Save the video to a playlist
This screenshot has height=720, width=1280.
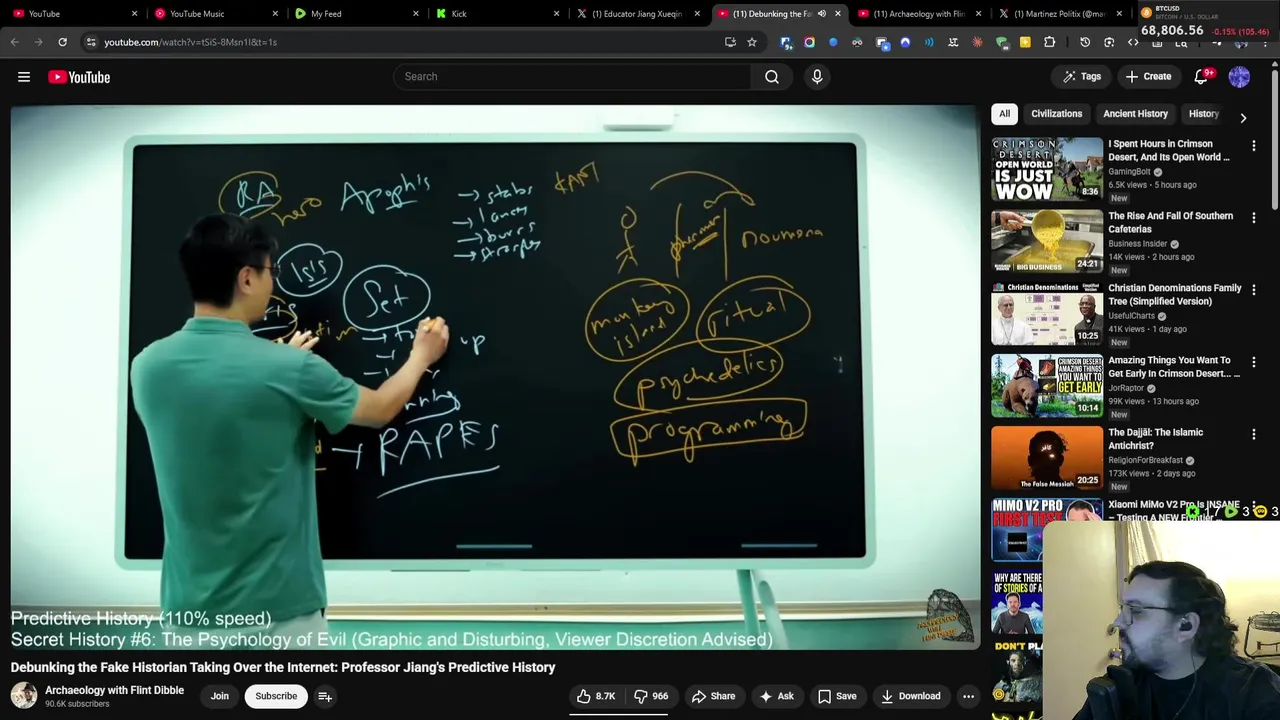click(837, 696)
